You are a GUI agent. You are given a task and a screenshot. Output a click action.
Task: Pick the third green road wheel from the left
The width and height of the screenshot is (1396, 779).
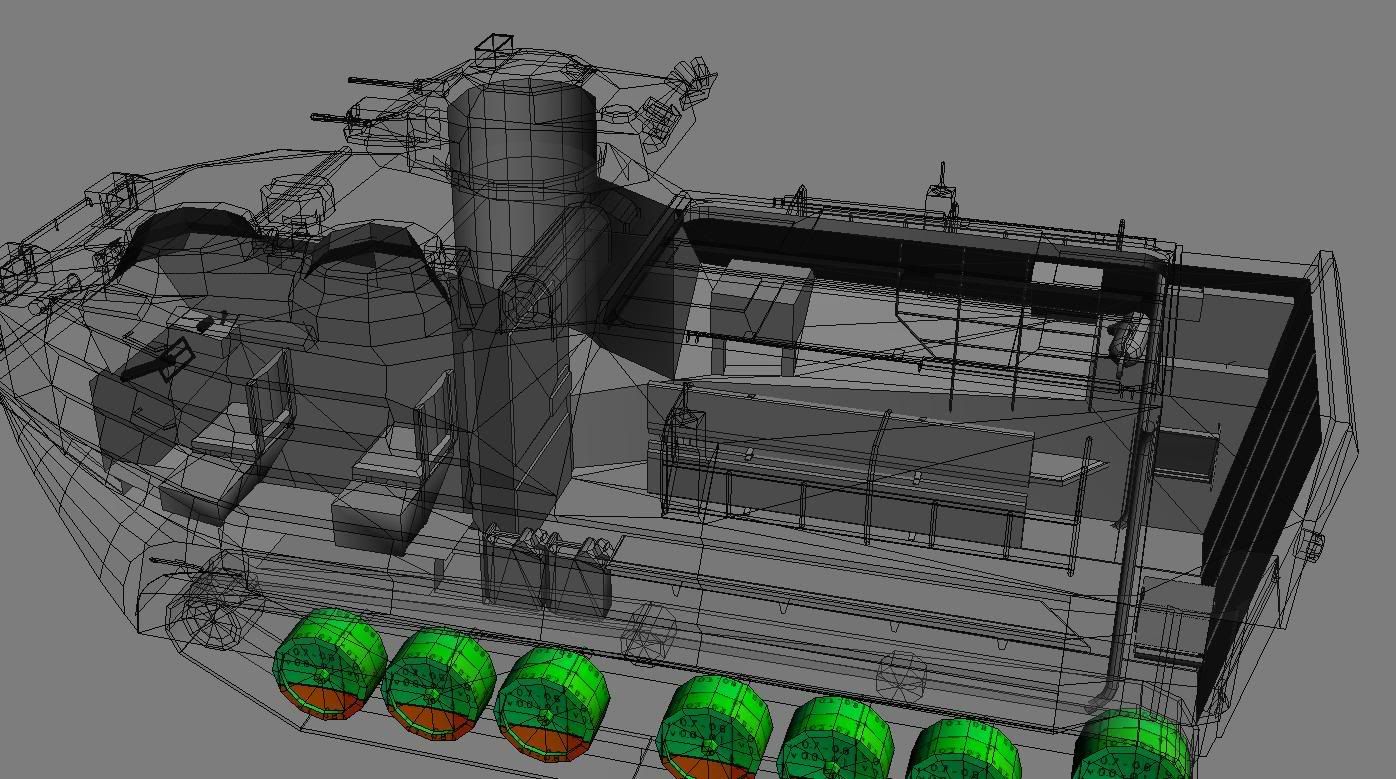click(x=550, y=700)
